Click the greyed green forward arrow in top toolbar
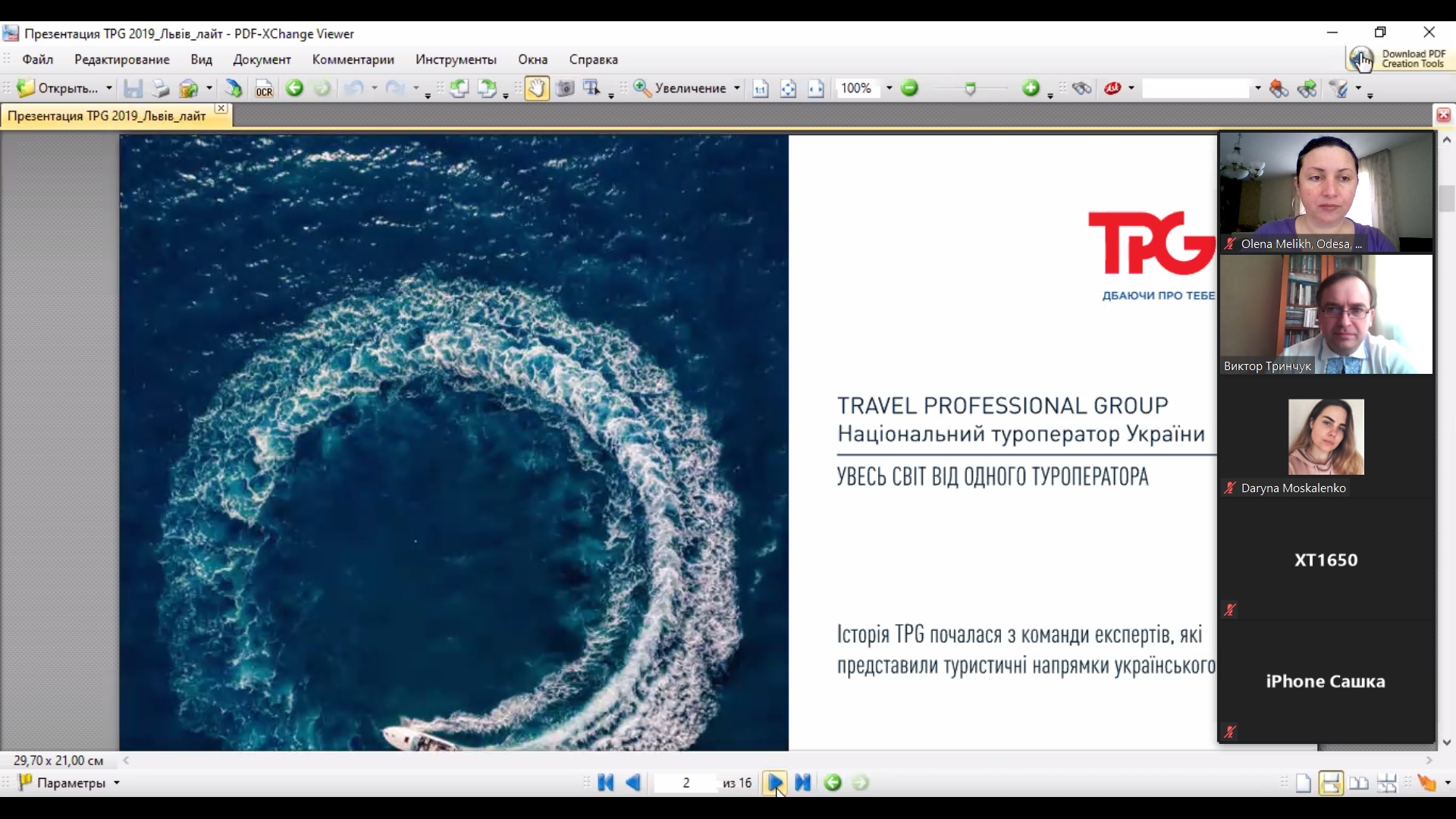The width and height of the screenshot is (1456, 819). tap(322, 88)
